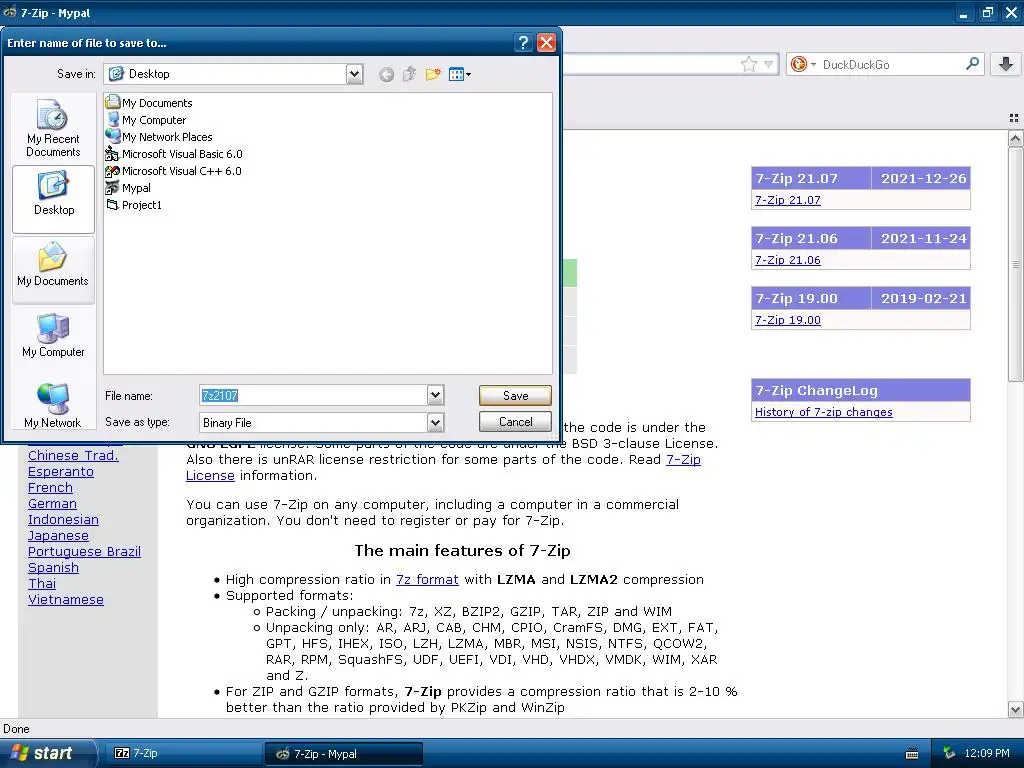
Task: Select My Computer in file list
Action: pos(146,120)
